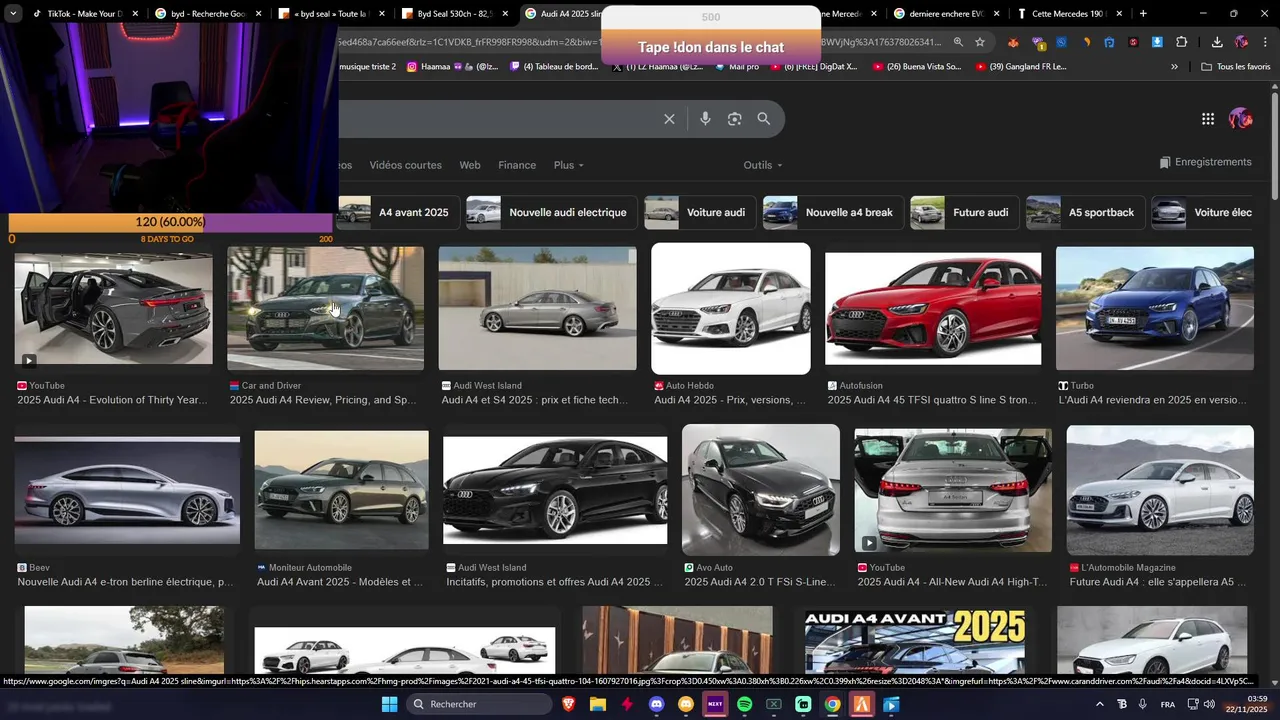Open a new browser tab
Image resolution: width=1280 pixels, height=720 pixels.
click(1143, 14)
